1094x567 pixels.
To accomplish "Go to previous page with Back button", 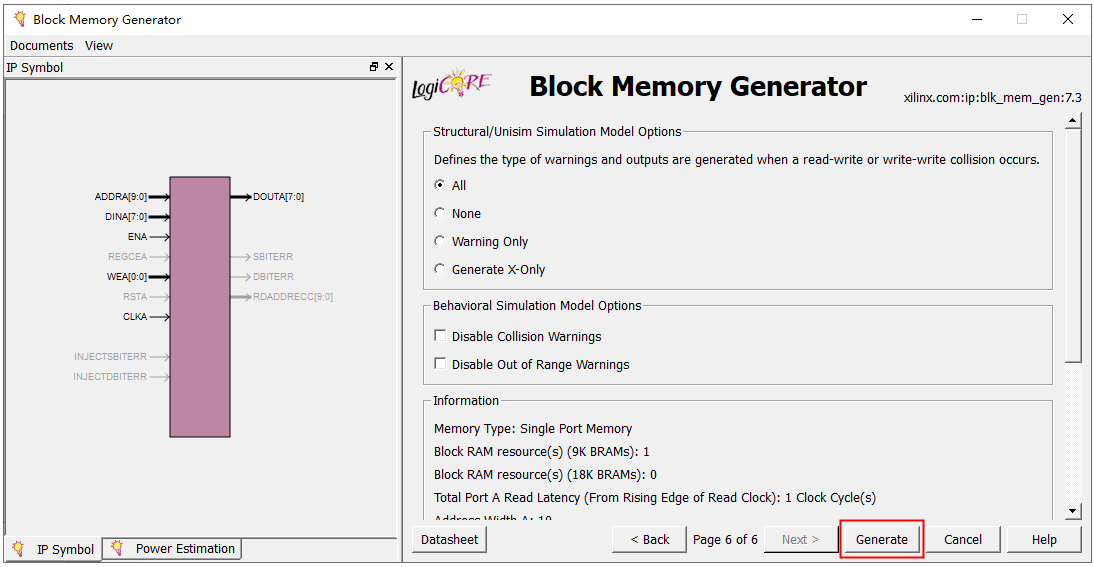I will (x=649, y=539).
